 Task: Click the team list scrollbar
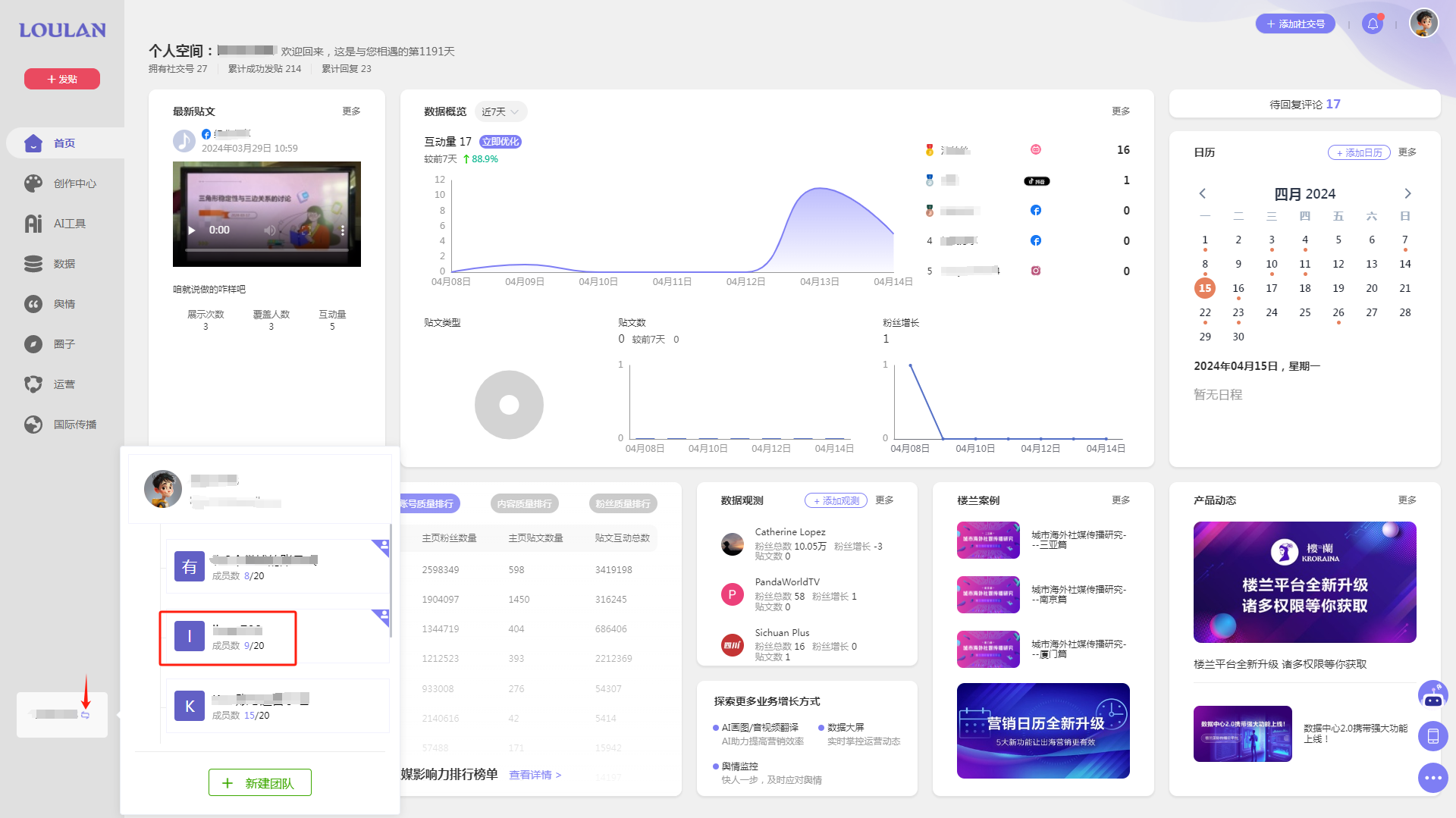pyautogui.click(x=391, y=580)
